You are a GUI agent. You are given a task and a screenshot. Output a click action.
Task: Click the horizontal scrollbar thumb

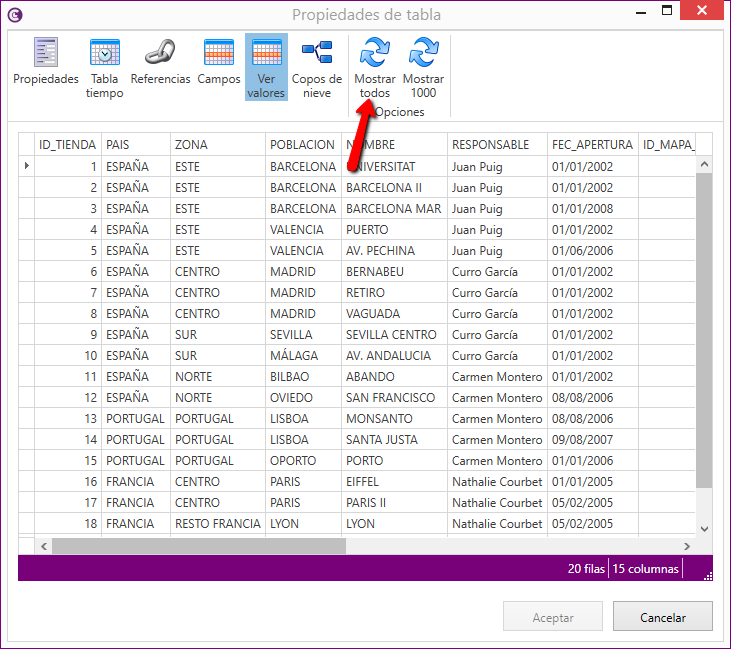coord(198,546)
